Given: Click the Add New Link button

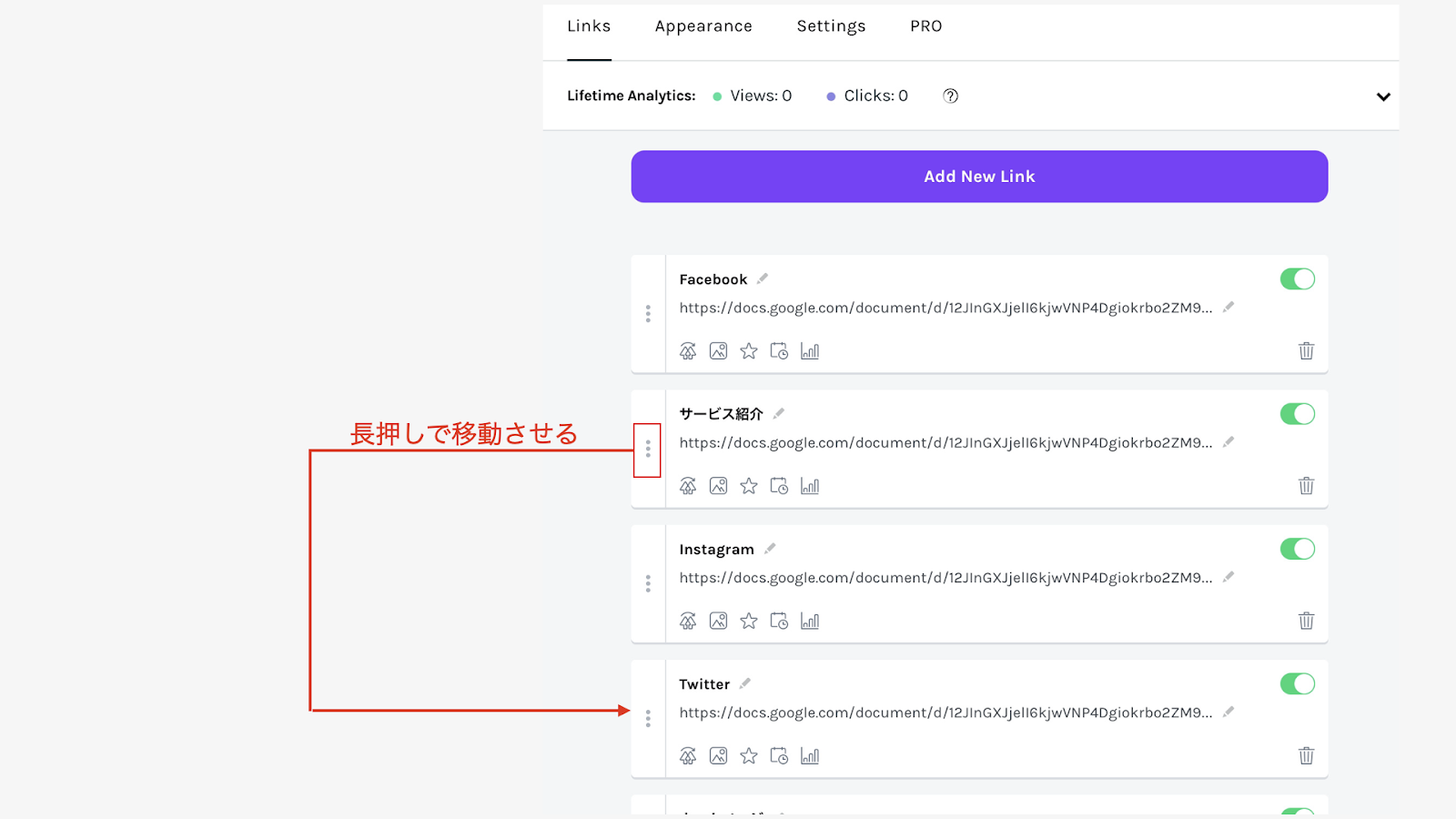Looking at the screenshot, I should pyautogui.click(x=979, y=177).
